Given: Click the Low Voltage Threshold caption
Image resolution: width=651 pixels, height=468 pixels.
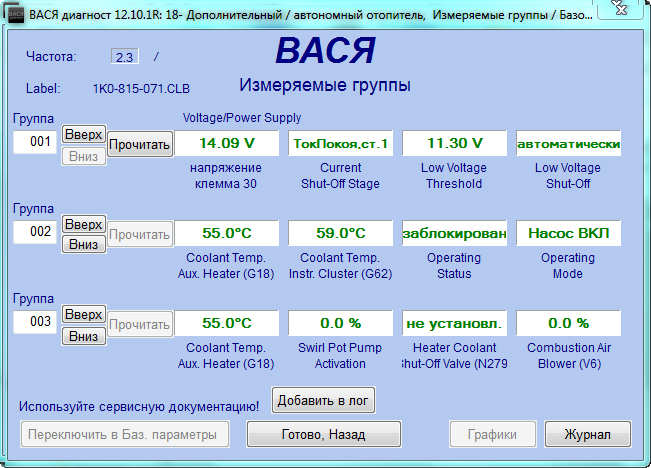Looking at the screenshot, I should pos(454,176).
